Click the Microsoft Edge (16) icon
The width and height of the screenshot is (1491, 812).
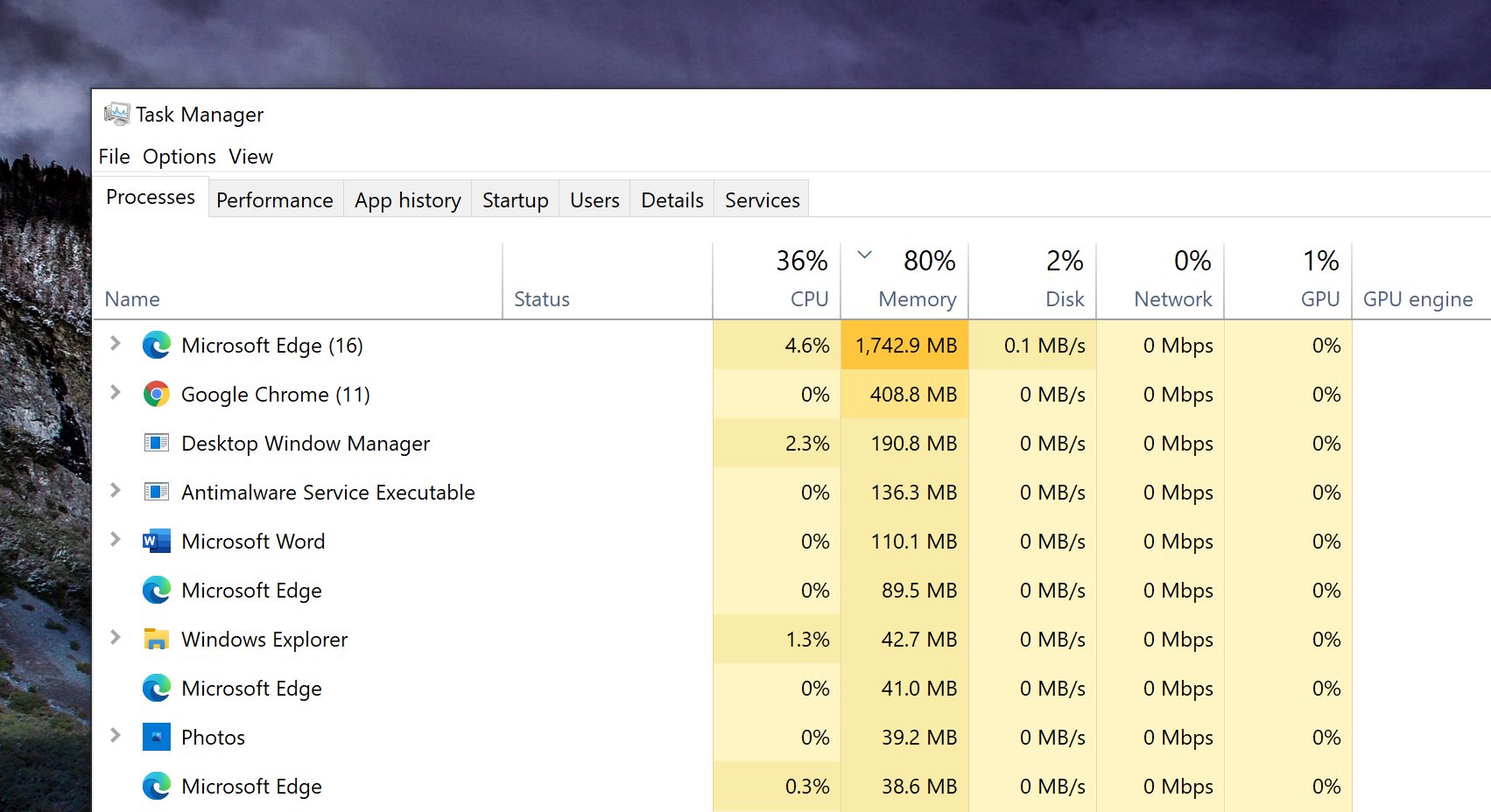tap(156, 346)
